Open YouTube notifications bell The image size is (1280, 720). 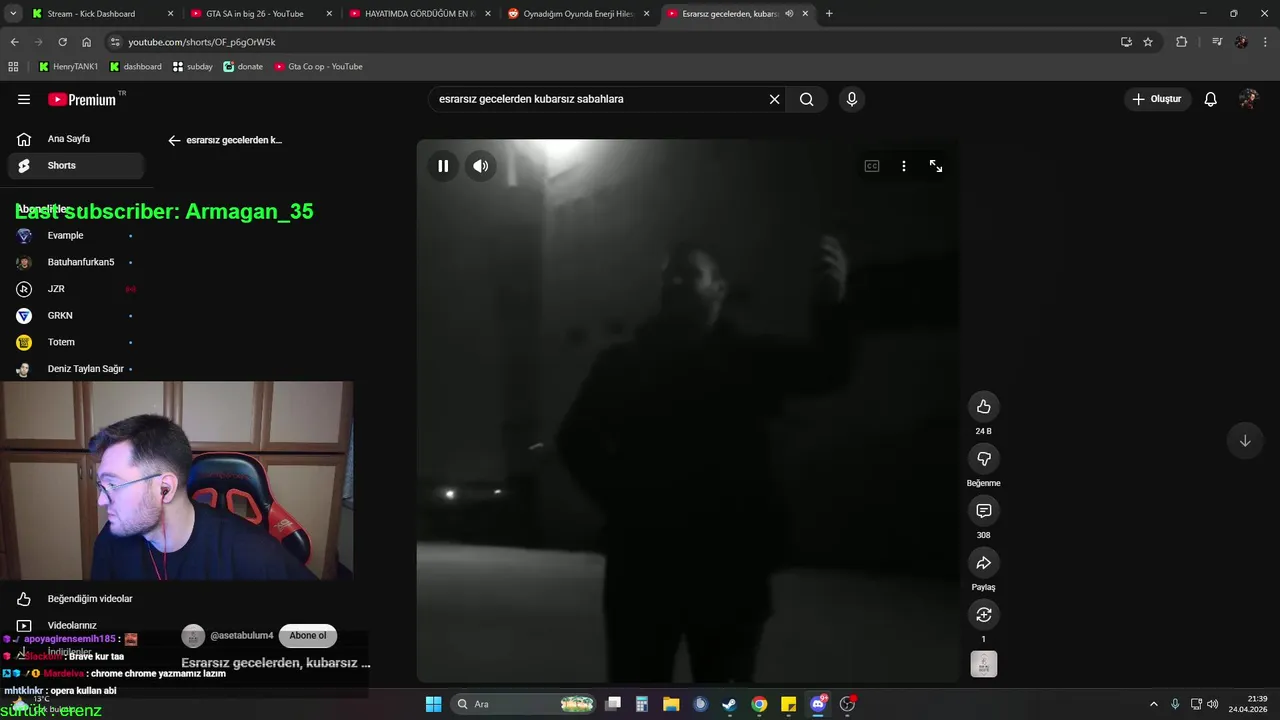point(1211,99)
